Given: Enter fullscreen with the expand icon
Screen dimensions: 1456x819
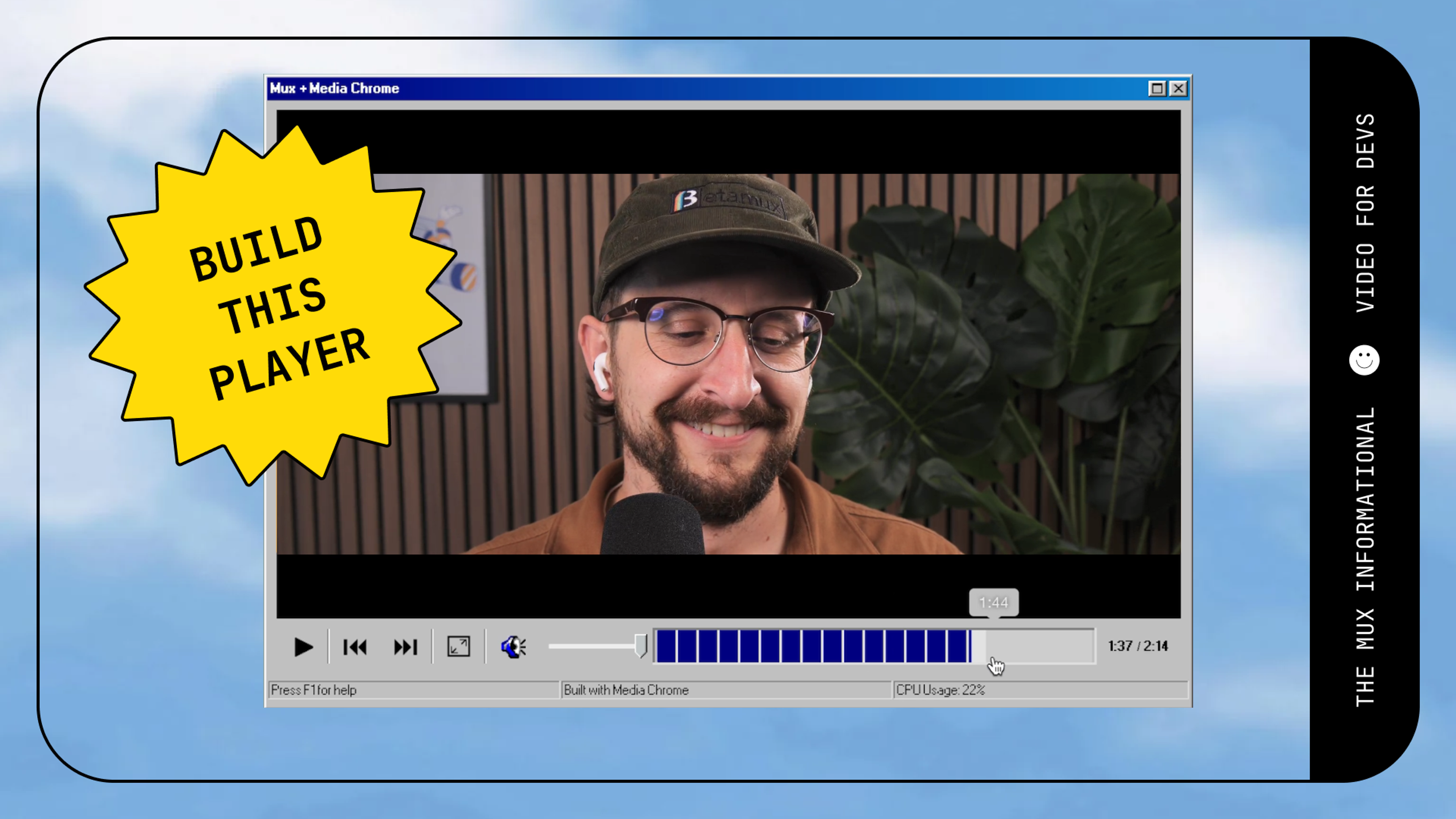Looking at the screenshot, I should click(x=458, y=646).
